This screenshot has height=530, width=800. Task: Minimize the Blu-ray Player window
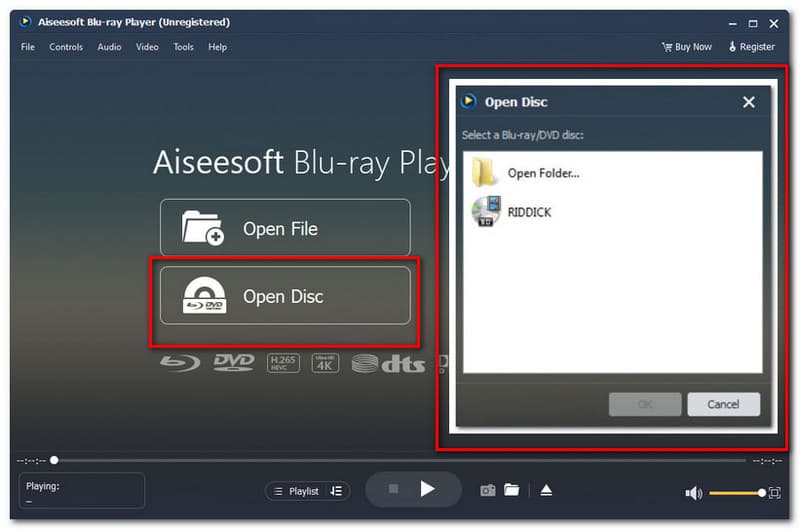coord(733,23)
